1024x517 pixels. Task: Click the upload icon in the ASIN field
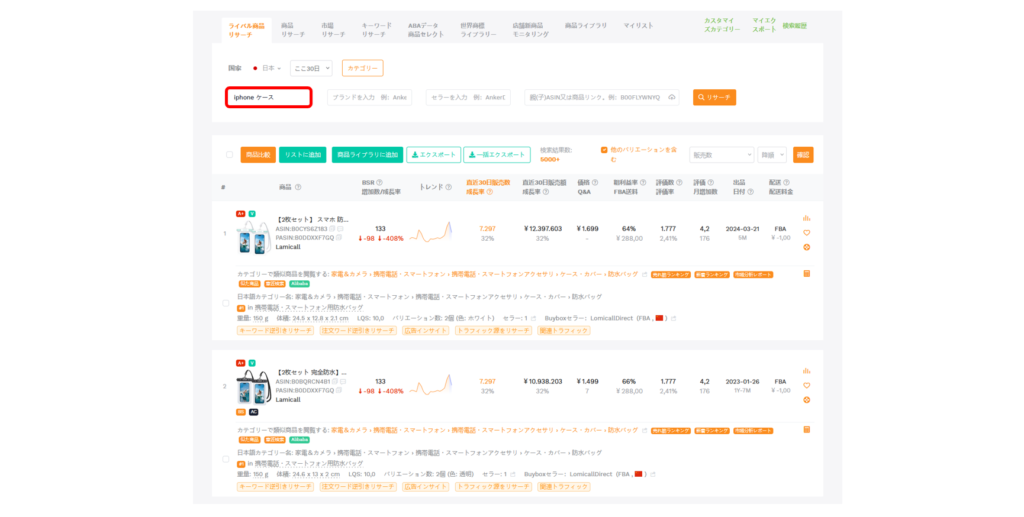pos(672,97)
